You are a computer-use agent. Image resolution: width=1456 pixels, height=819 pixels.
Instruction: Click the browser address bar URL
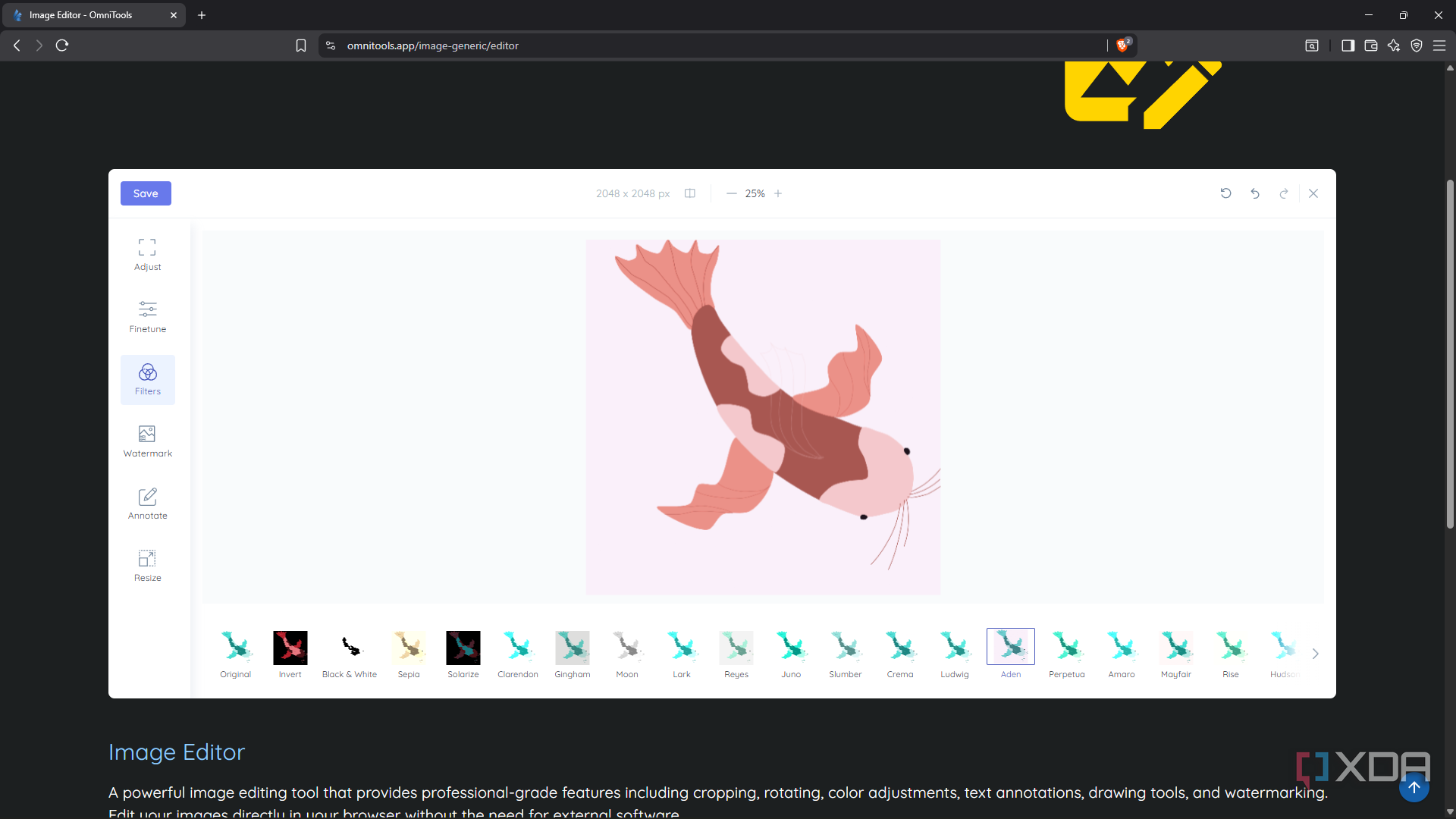(433, 45)
